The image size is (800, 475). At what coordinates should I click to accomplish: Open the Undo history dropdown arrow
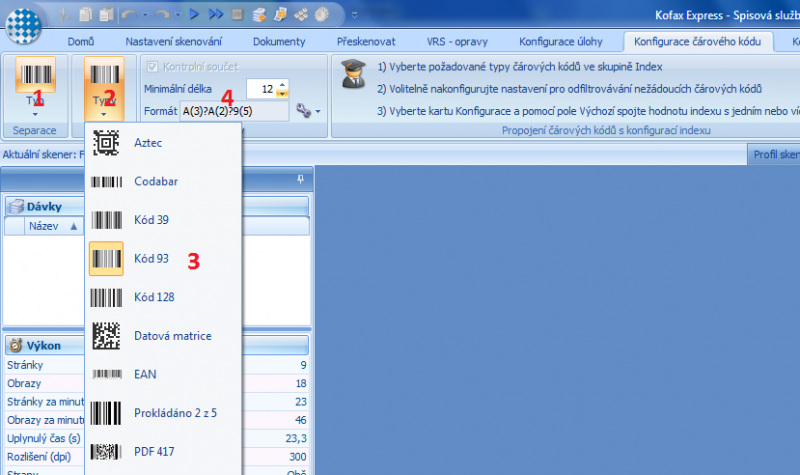coord(145,15)
